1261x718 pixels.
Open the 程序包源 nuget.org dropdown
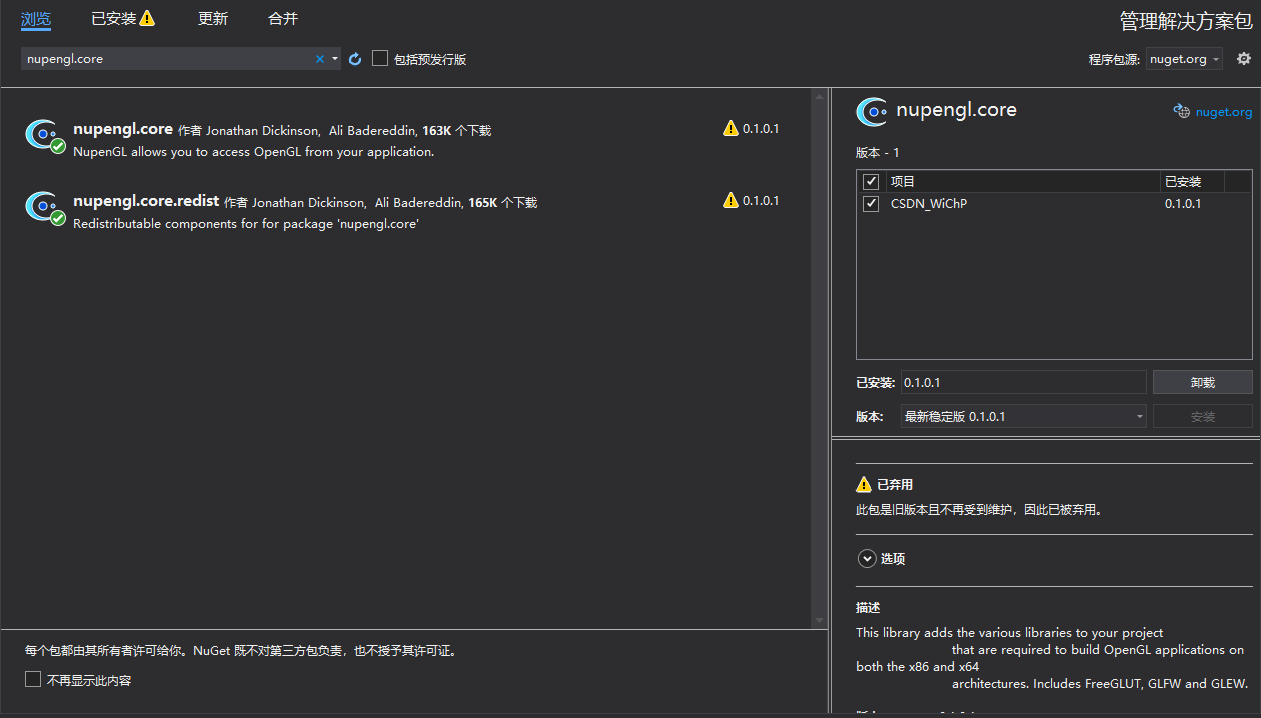(1184, 58)
